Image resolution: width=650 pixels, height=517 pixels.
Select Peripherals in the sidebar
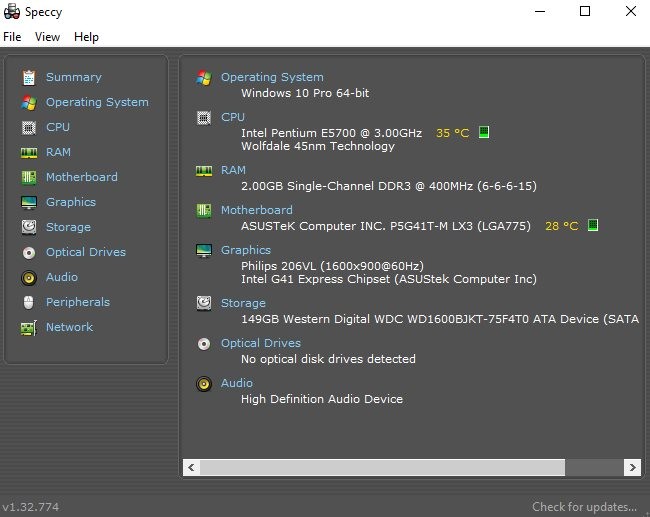78,302
